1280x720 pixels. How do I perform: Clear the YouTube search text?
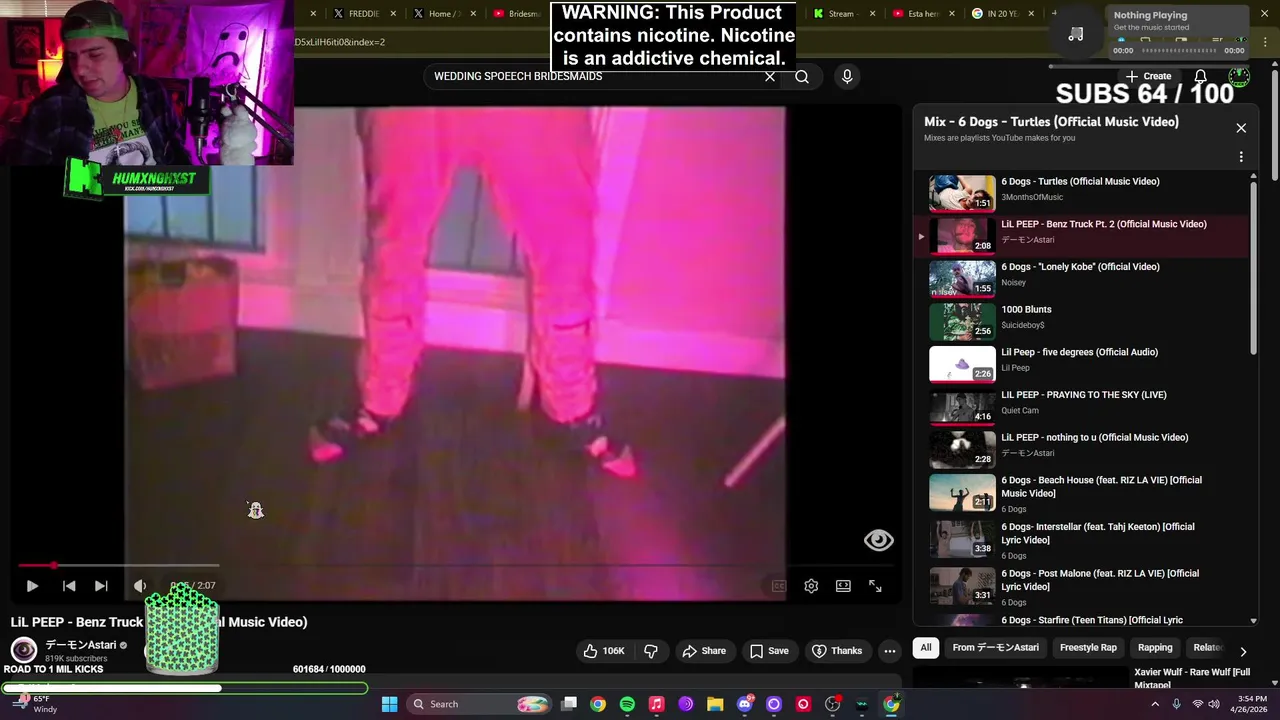pos(770,76)
